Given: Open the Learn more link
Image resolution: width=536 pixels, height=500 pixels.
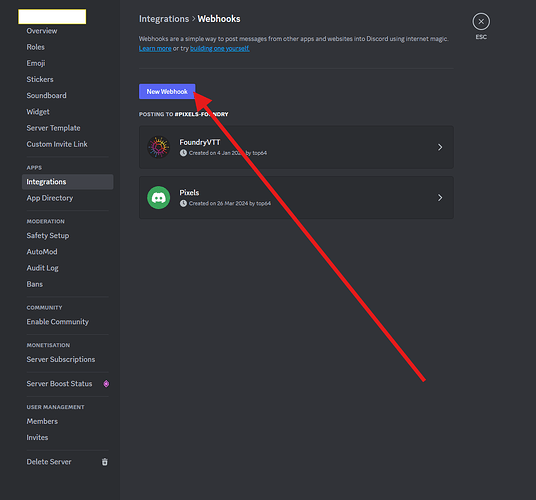Looking at the screenshot, I should click(155, 49).
